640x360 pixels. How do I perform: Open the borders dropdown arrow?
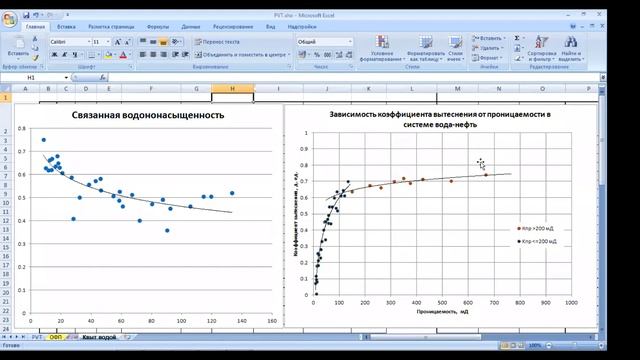98,55
